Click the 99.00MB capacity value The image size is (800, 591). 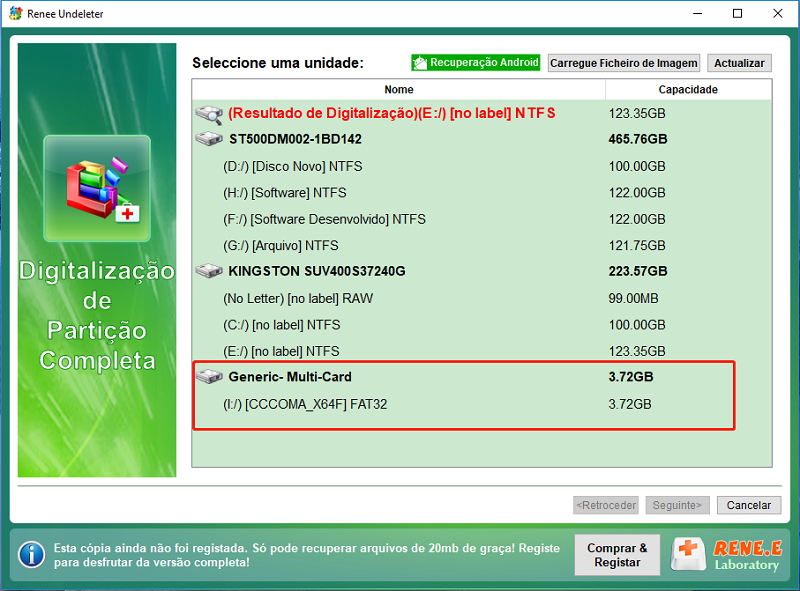point(633,299)
